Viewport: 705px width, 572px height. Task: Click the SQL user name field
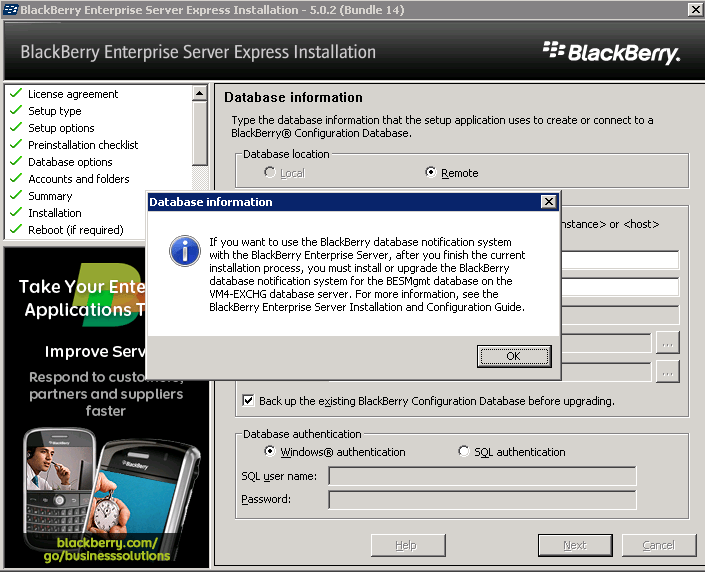482,476
